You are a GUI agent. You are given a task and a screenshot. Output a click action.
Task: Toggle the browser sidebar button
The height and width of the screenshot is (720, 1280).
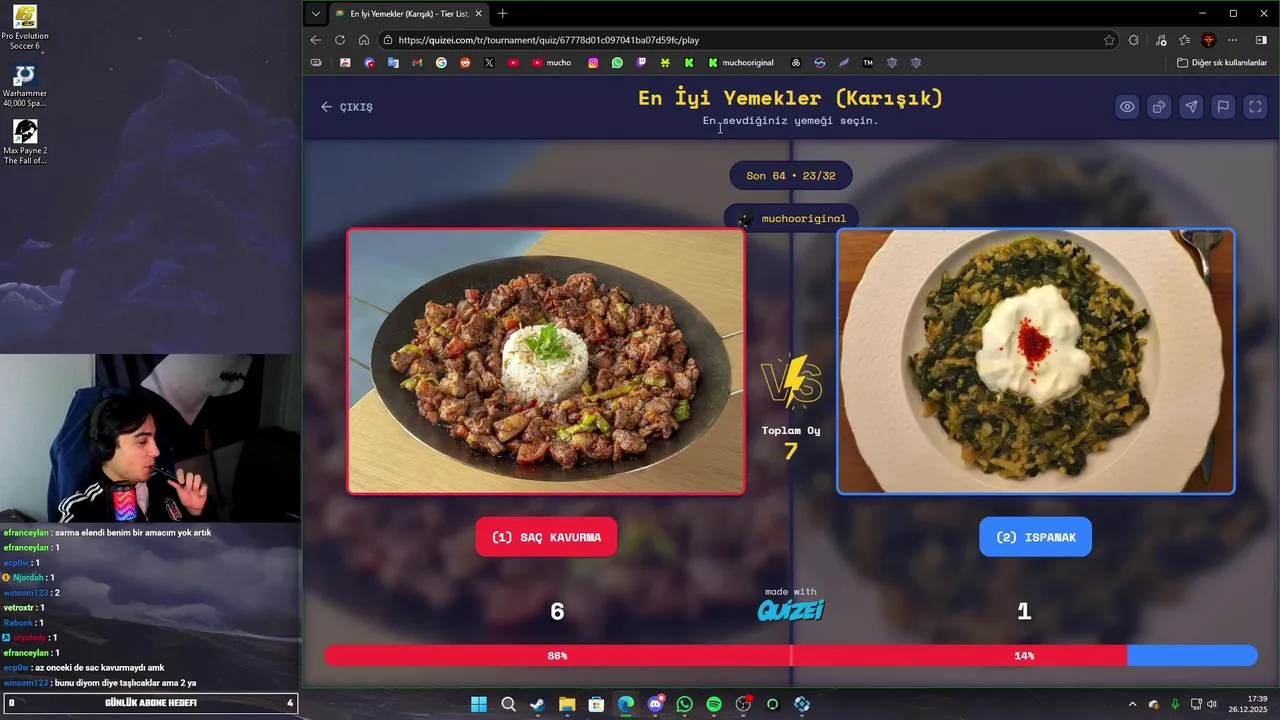1261,40
